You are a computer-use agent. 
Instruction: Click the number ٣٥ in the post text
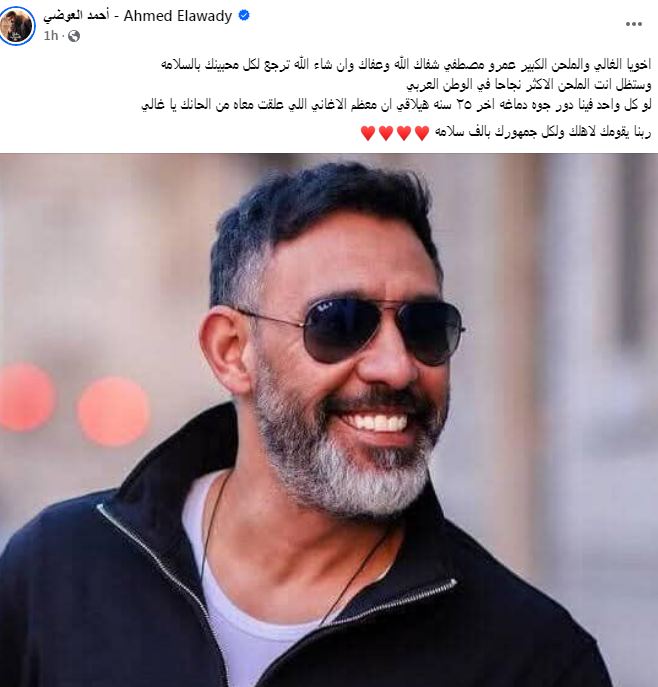461,105
